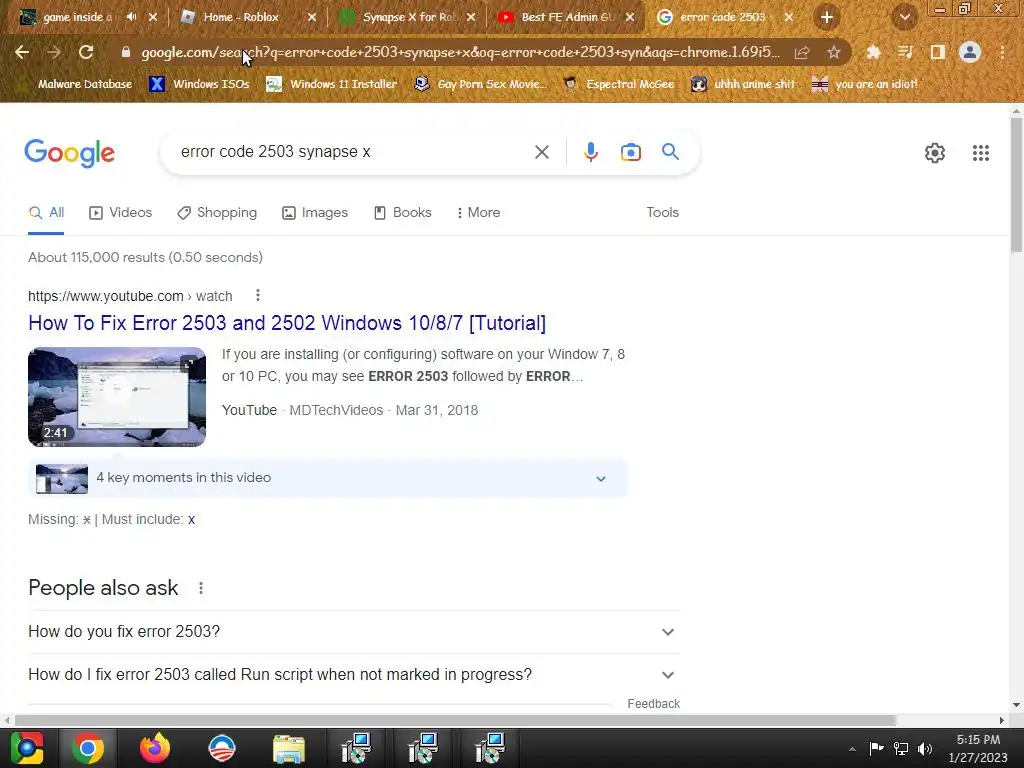Search by image with camera icon

tap(631, 152)
